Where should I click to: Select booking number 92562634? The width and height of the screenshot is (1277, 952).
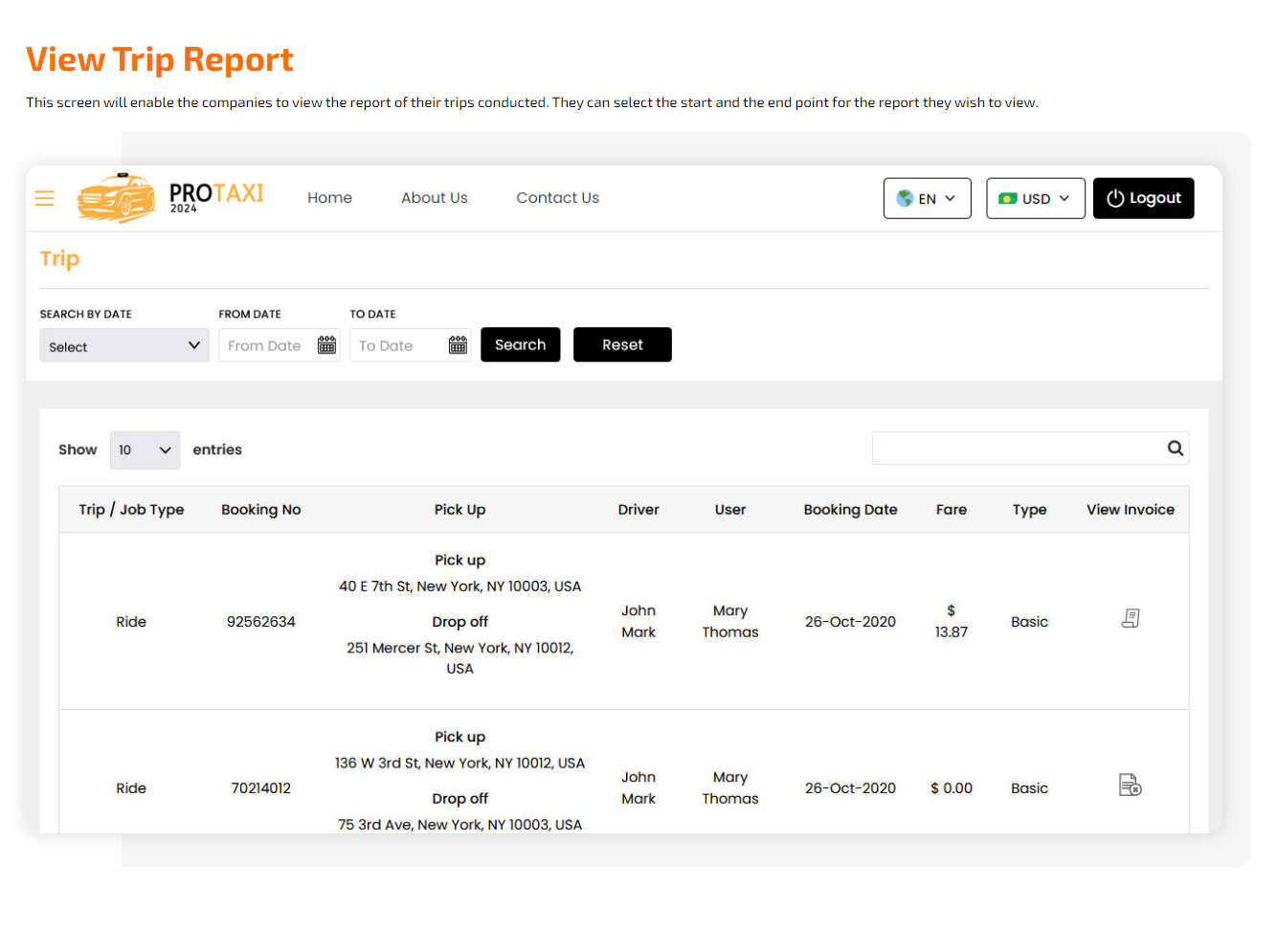(x=261, y=622)
